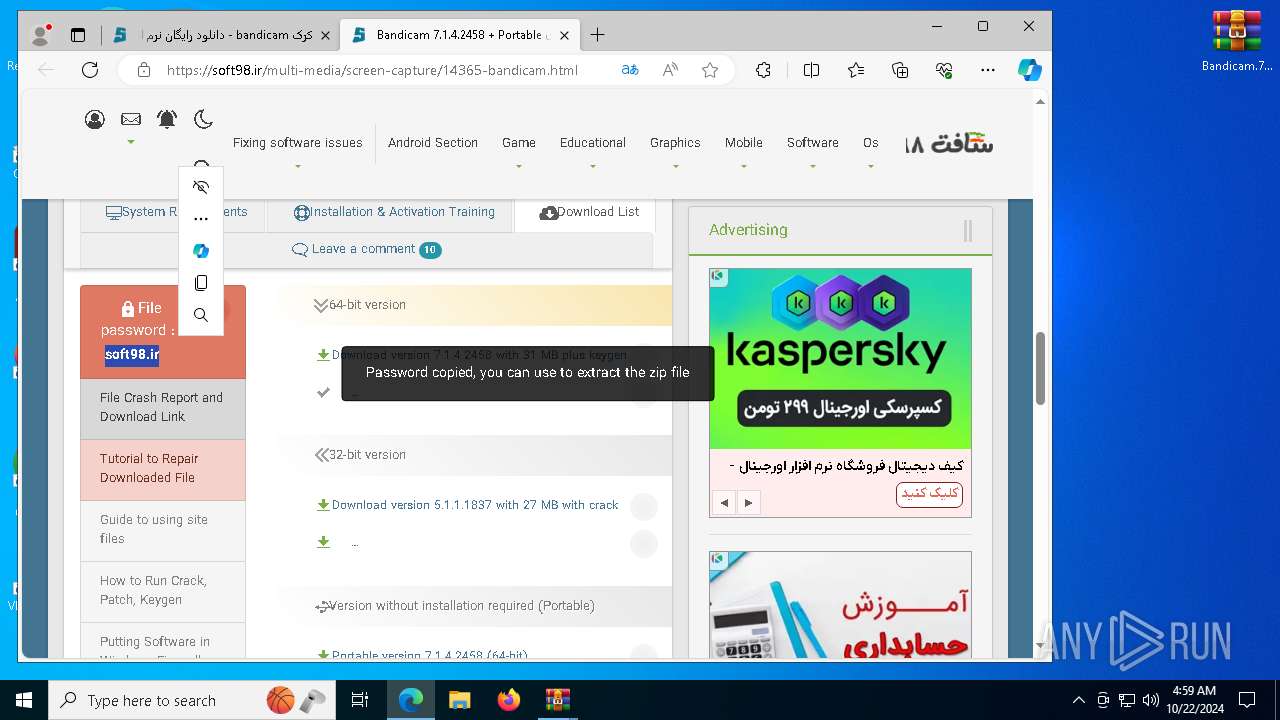Open How to Run Crack, Patch, Keygen
Viewport: 1280px width, 720px height.
click(162, 591)
